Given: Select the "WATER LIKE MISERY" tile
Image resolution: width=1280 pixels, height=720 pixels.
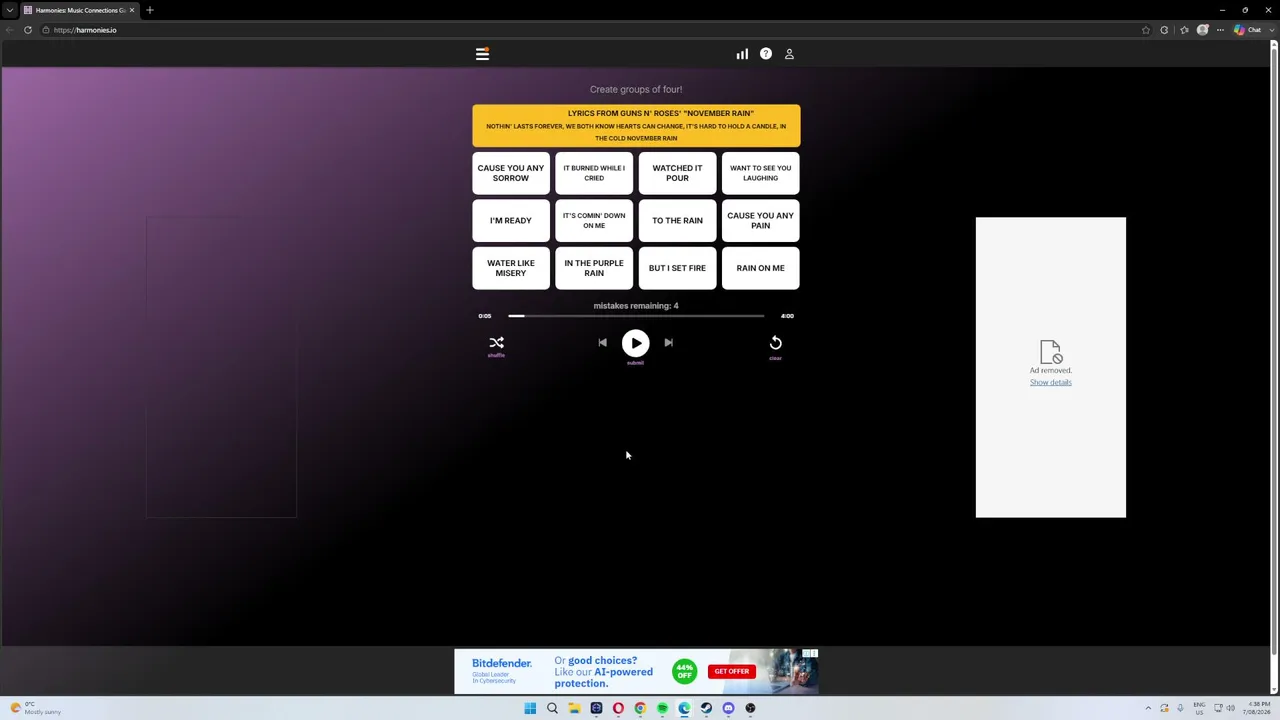Looking at the screenshot, I should tap(511, 268).
